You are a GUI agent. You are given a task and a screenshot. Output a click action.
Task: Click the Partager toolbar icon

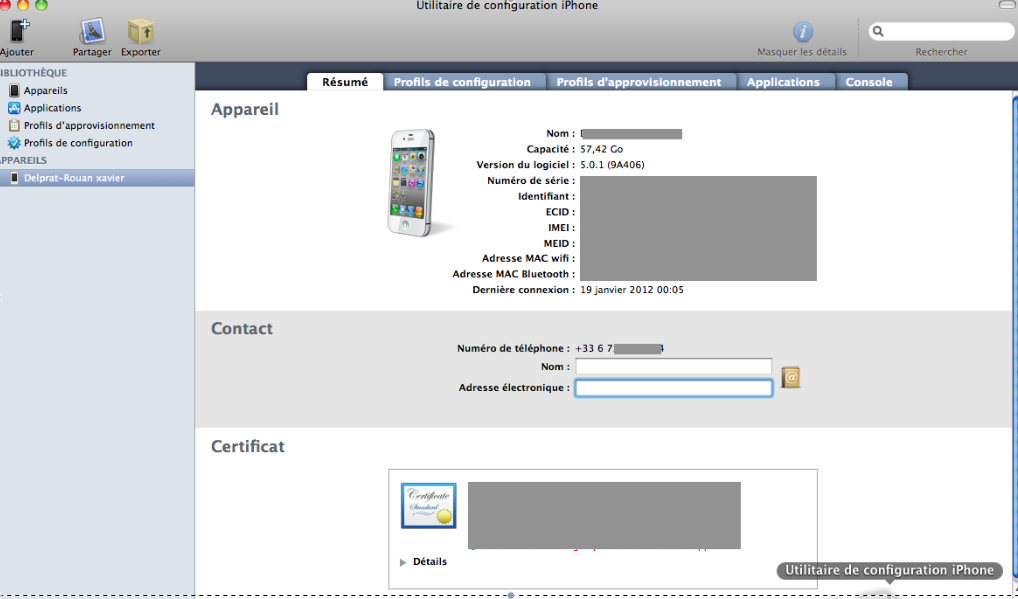(x=92, y=32)
